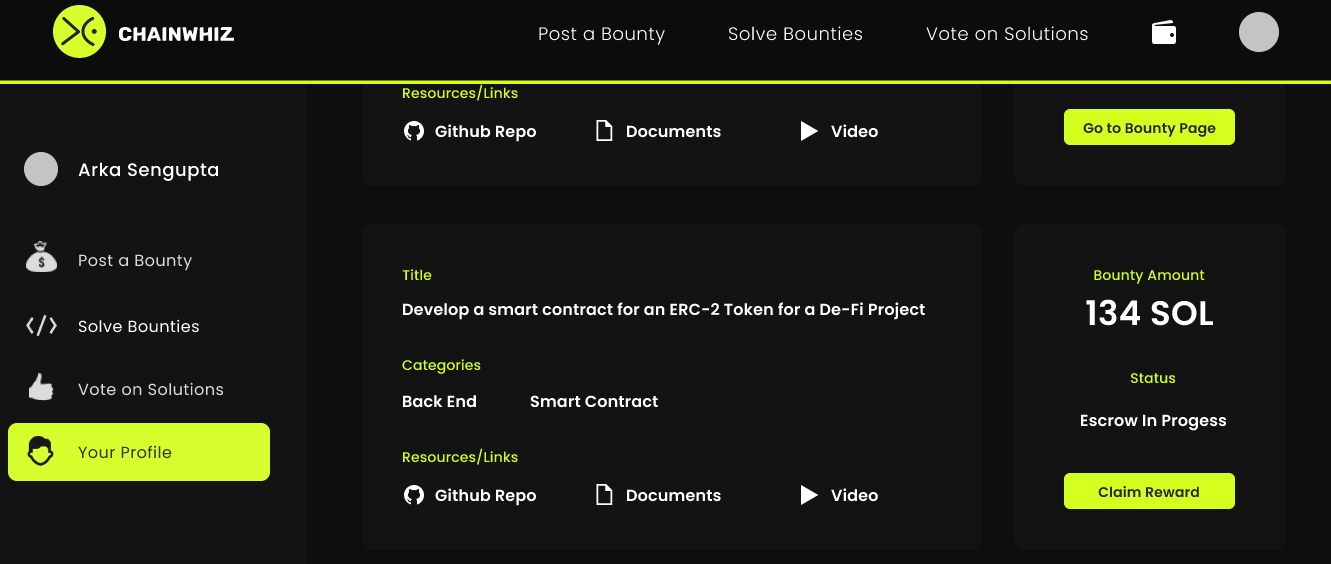The image size is (1331, 564).
Task: Click Arka Sengupta's sidebar avatar
Action: tap(41, 169)
